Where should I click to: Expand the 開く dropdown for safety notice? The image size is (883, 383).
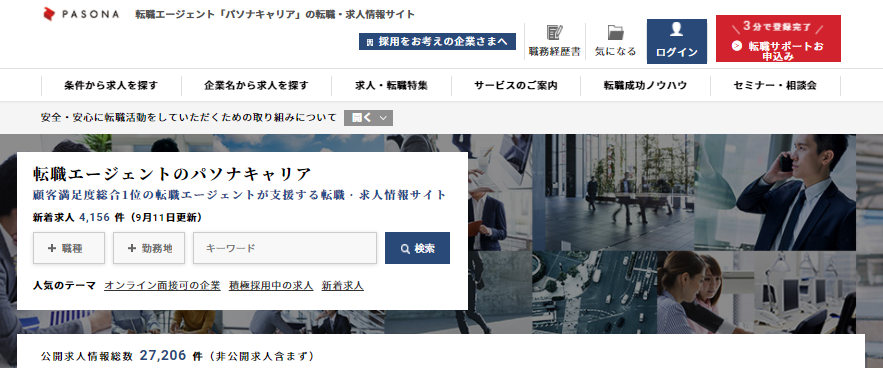click(x=368, y=118)
